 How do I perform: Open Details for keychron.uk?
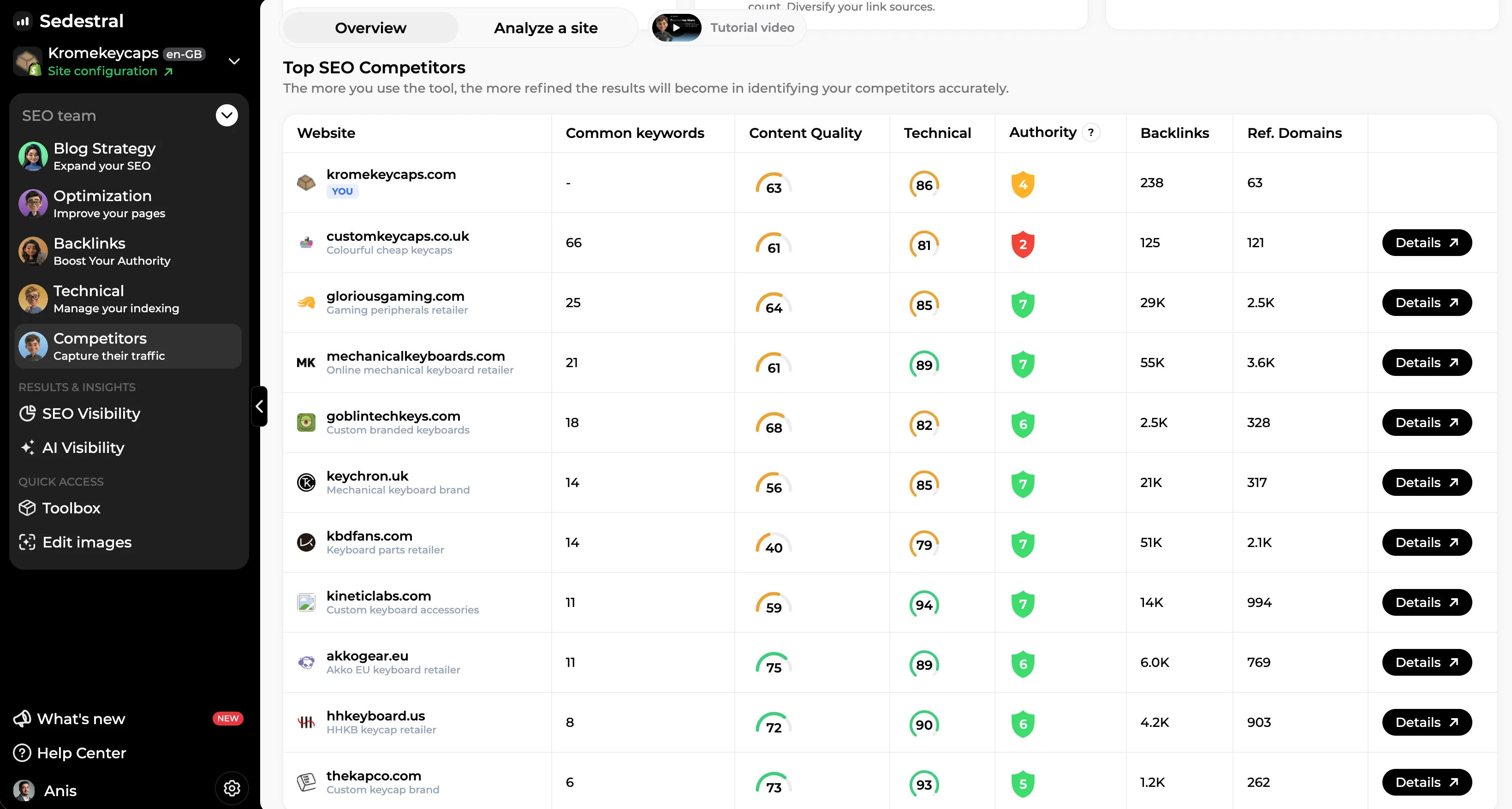[x=1427, y=482]
